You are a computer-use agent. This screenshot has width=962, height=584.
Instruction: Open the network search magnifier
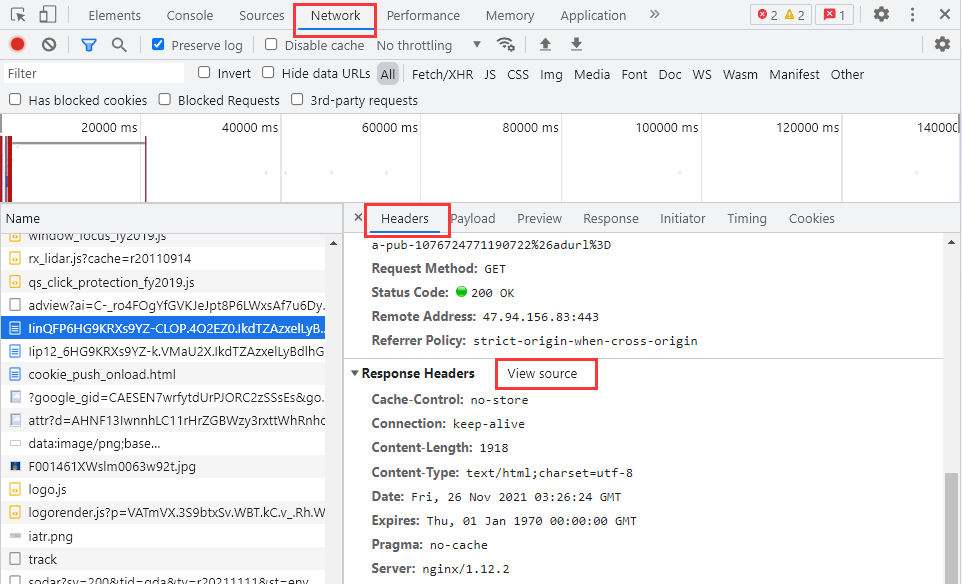[119, 45]
